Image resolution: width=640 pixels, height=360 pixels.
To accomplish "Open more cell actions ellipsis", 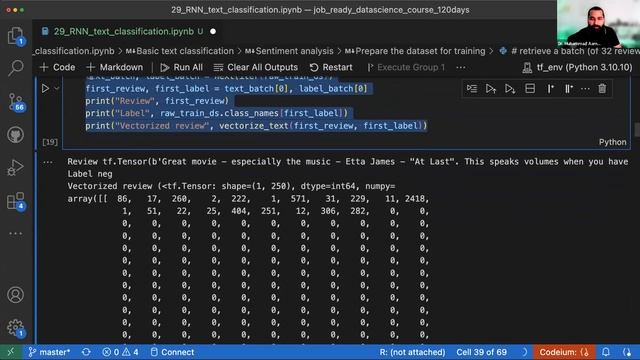I will pos(585,89).
